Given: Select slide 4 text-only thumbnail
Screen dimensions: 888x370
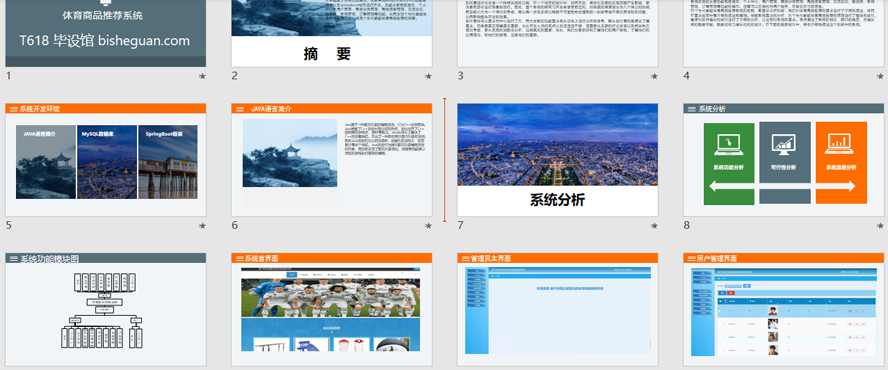Looking at the screenshot, I should pyautogui.click(x=785, y=33).
